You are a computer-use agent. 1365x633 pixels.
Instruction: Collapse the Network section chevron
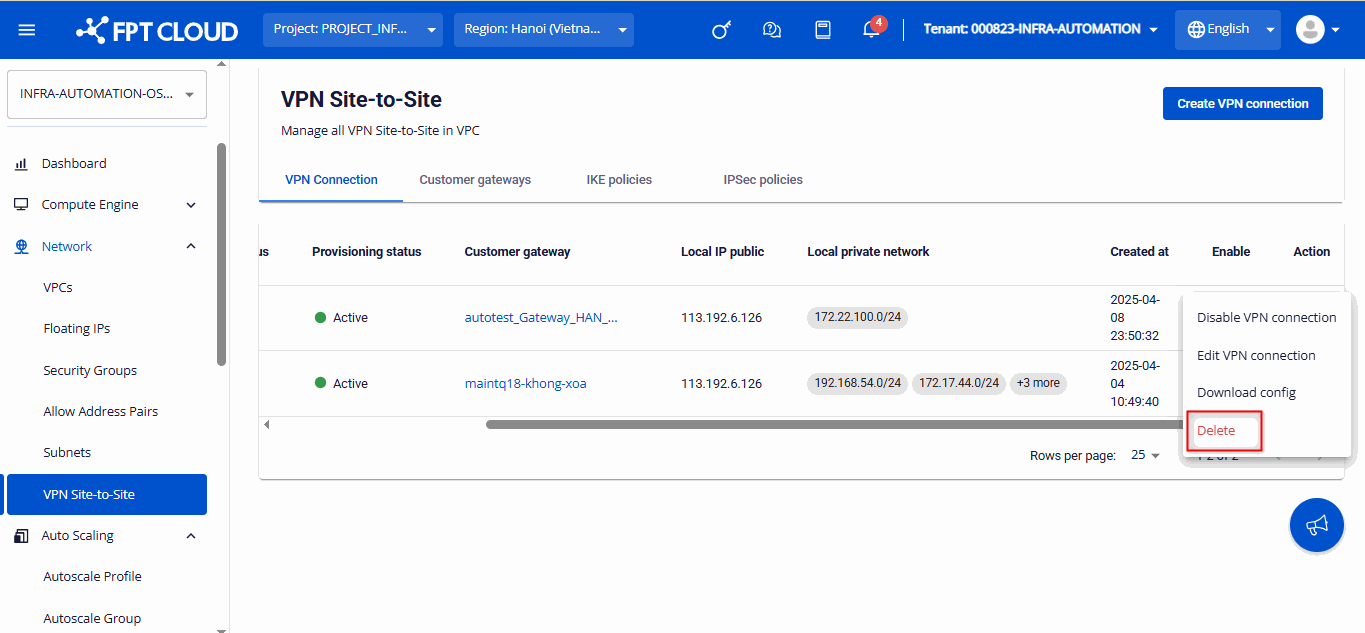pyautogui.click(x=191, y=247)
